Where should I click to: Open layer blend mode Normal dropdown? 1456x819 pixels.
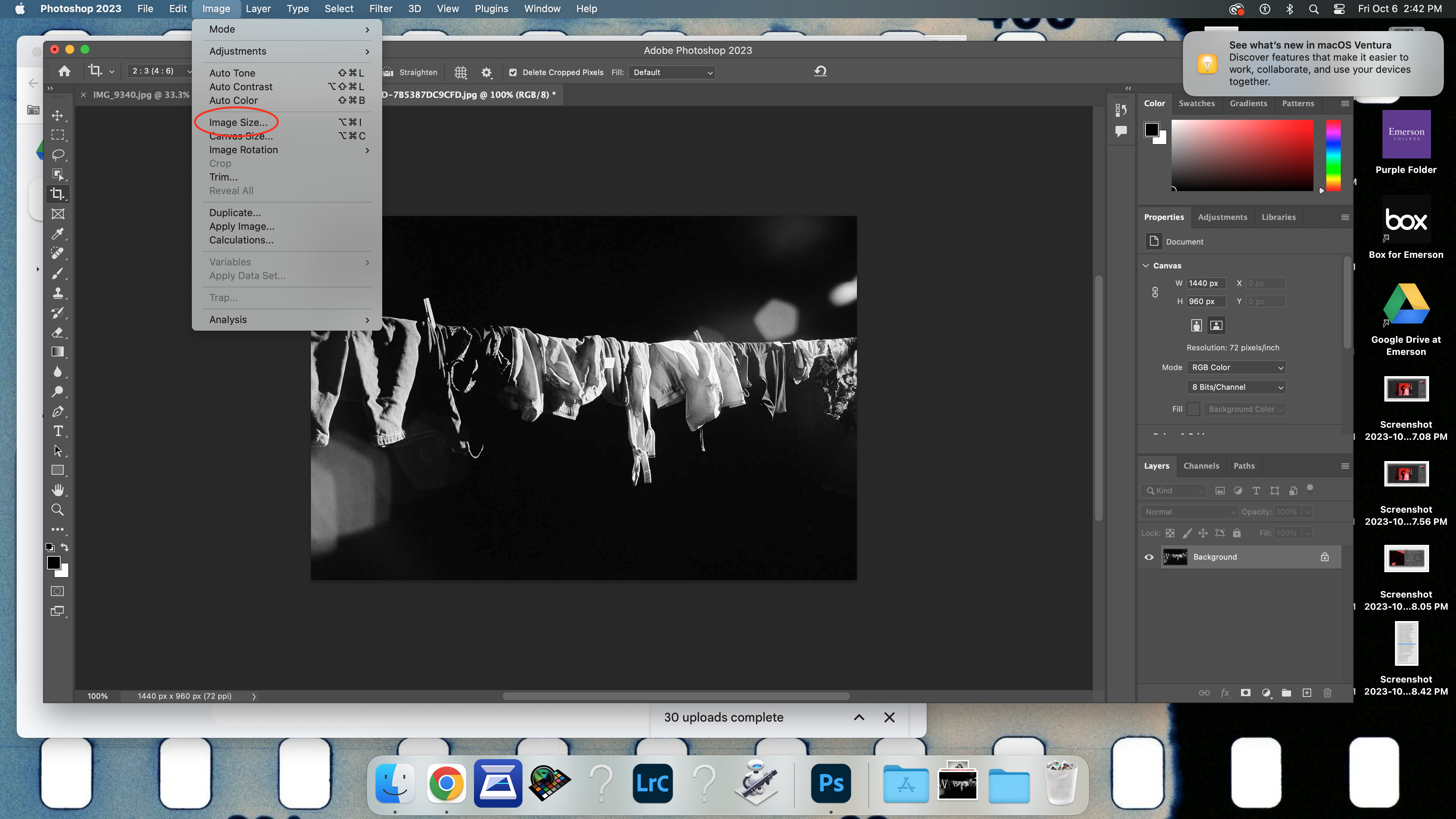tap(1189, 512)
